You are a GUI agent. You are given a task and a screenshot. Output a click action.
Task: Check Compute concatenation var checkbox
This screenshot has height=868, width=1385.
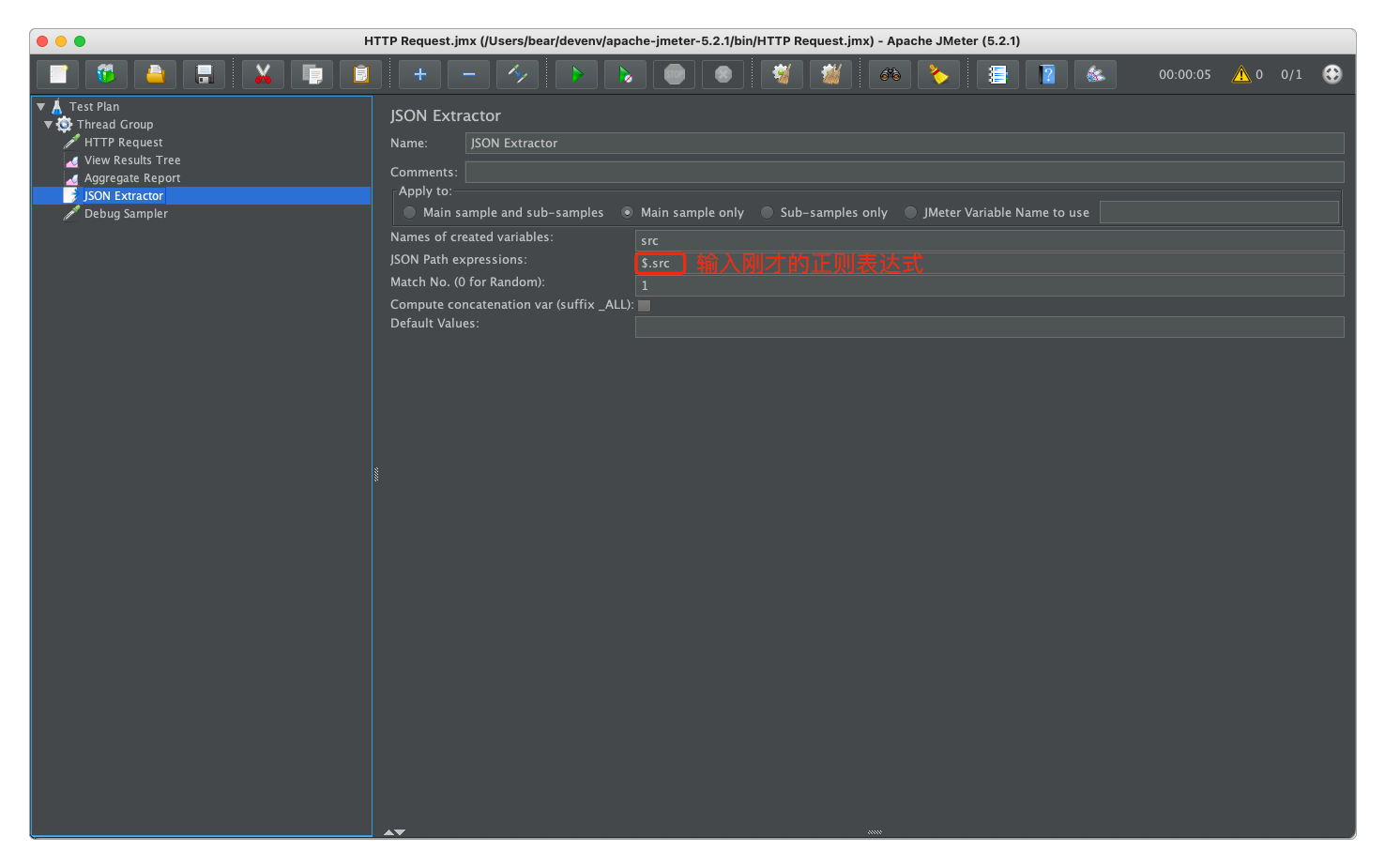point(645,306)
